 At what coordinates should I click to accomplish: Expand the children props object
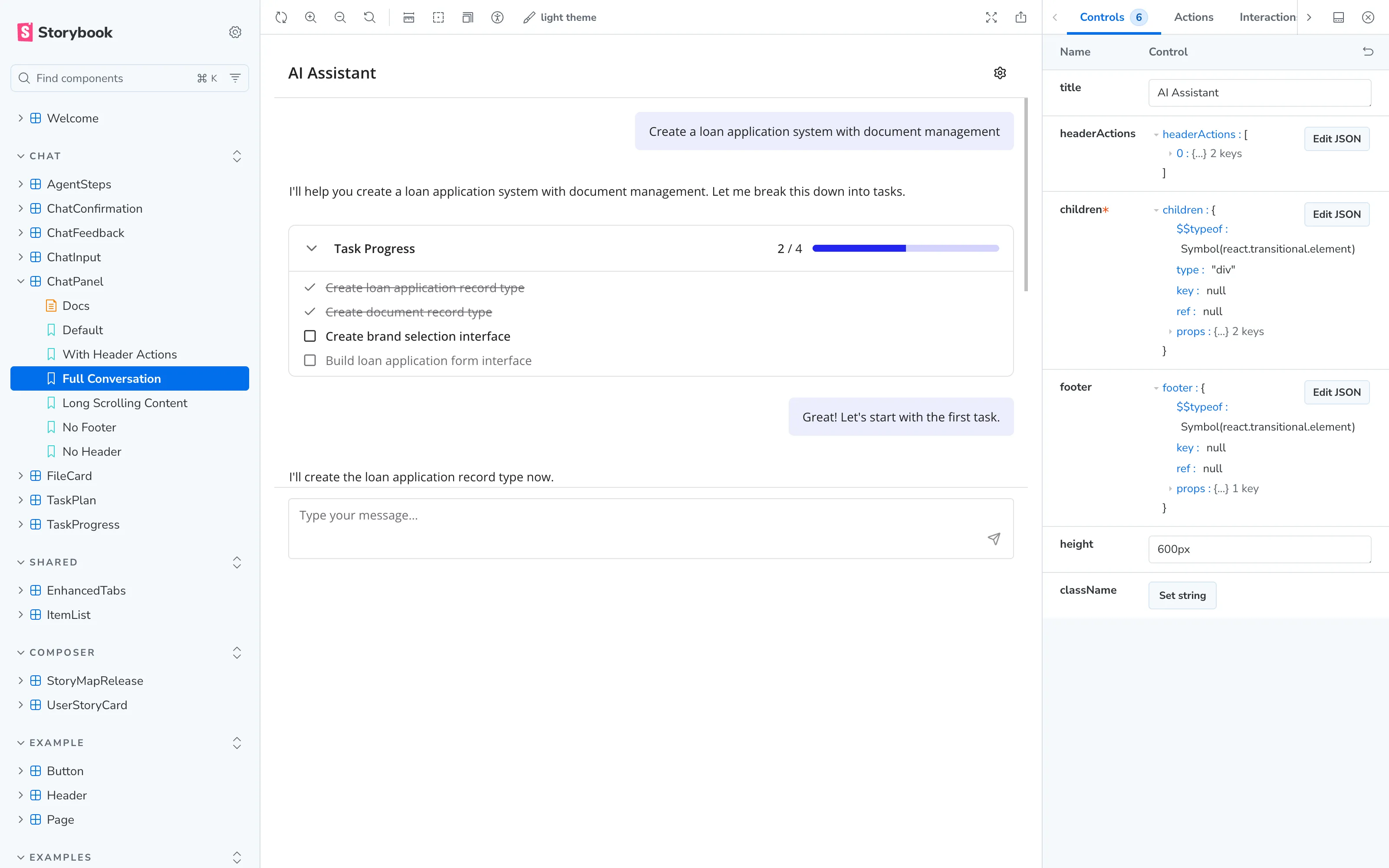(1170, 332)
